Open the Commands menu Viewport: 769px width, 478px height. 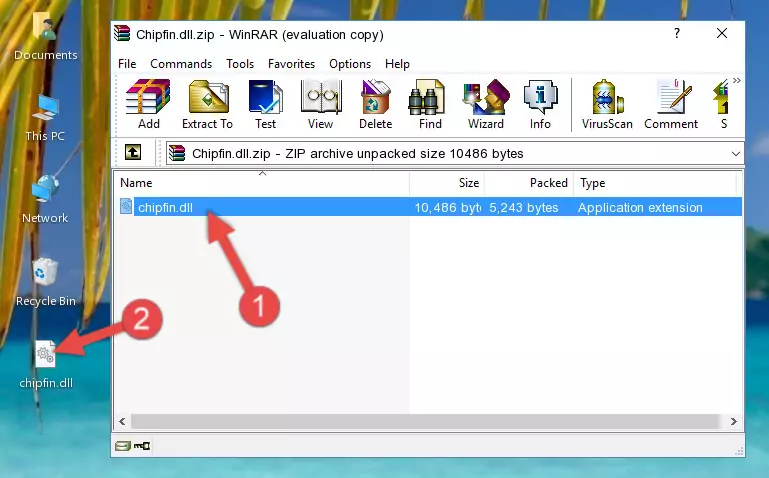point(181,64)
